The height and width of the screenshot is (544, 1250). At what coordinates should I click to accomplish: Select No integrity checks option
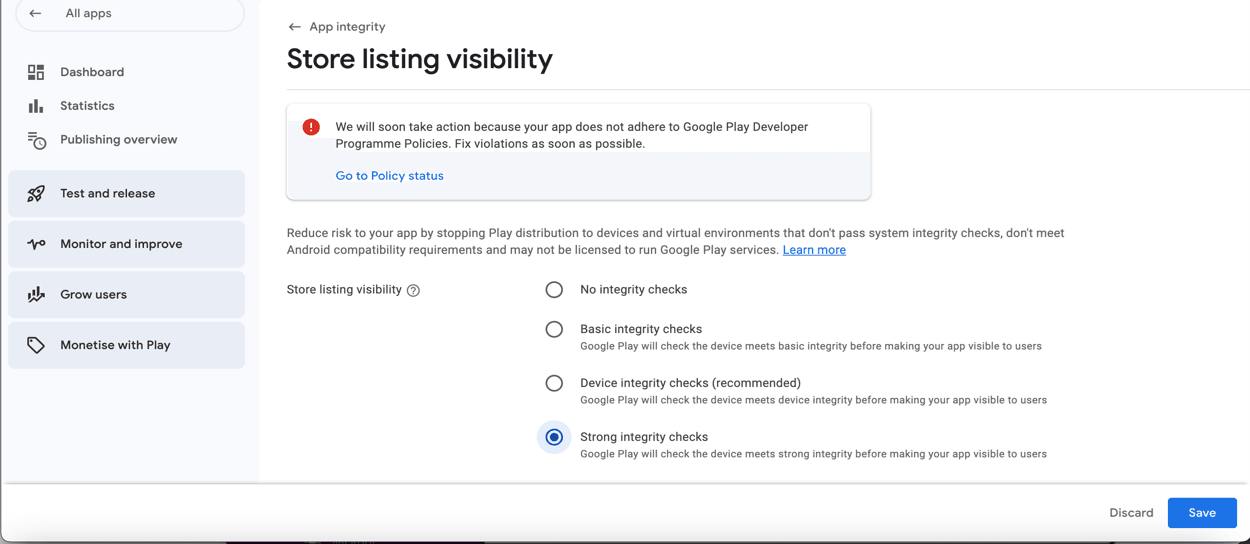click(x=554, y=289)
